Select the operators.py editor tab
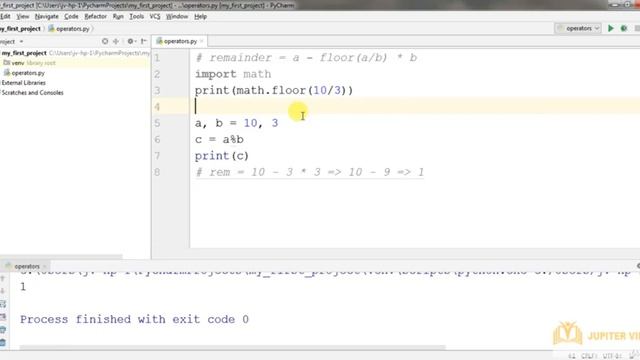This screenshot has height=360, width=640. (180, 41)
